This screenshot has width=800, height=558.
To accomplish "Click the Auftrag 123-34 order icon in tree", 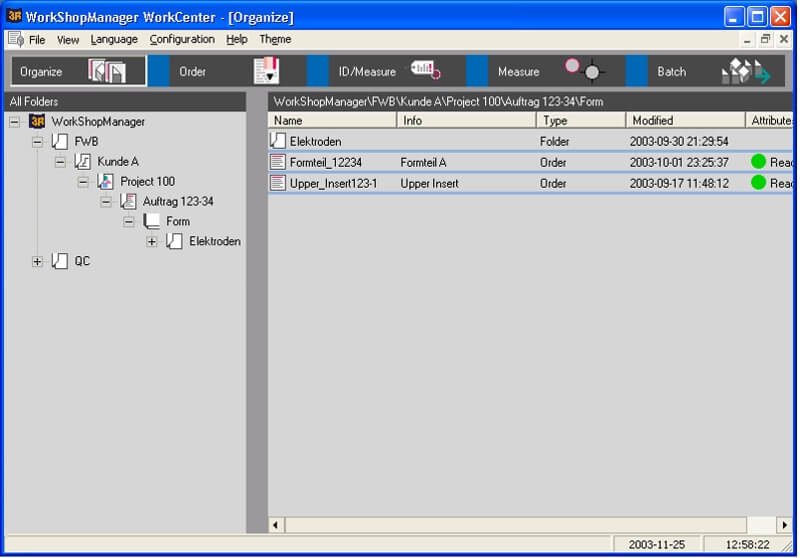I will tap(128, 201).
